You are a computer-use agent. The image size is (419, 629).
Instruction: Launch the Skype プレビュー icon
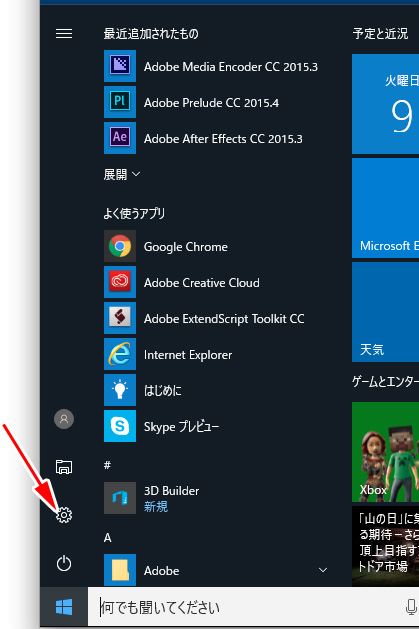(120, 426)
